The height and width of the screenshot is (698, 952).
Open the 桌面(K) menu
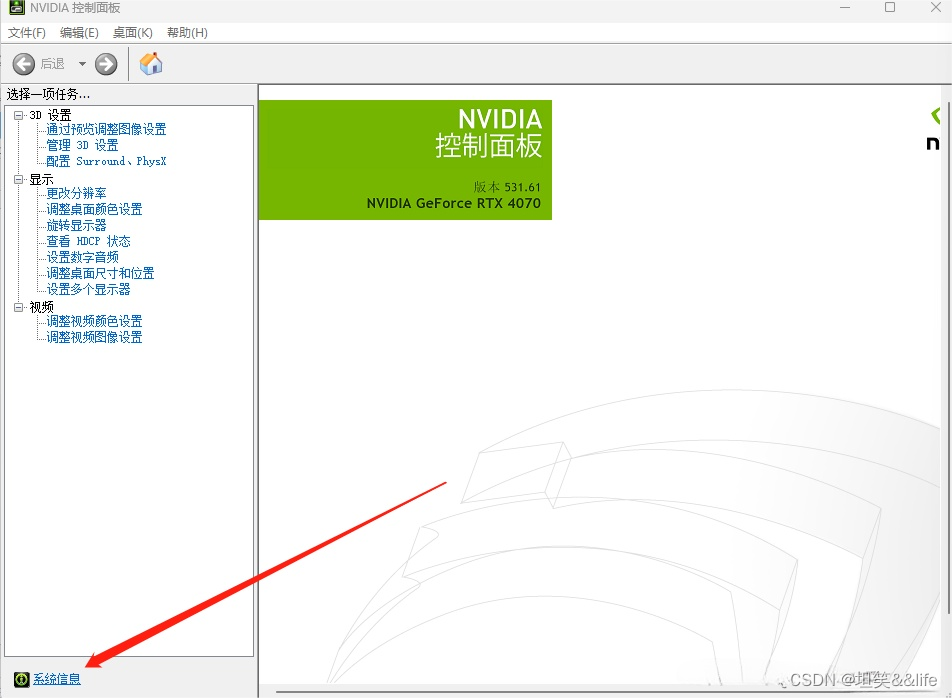point(132,33)
